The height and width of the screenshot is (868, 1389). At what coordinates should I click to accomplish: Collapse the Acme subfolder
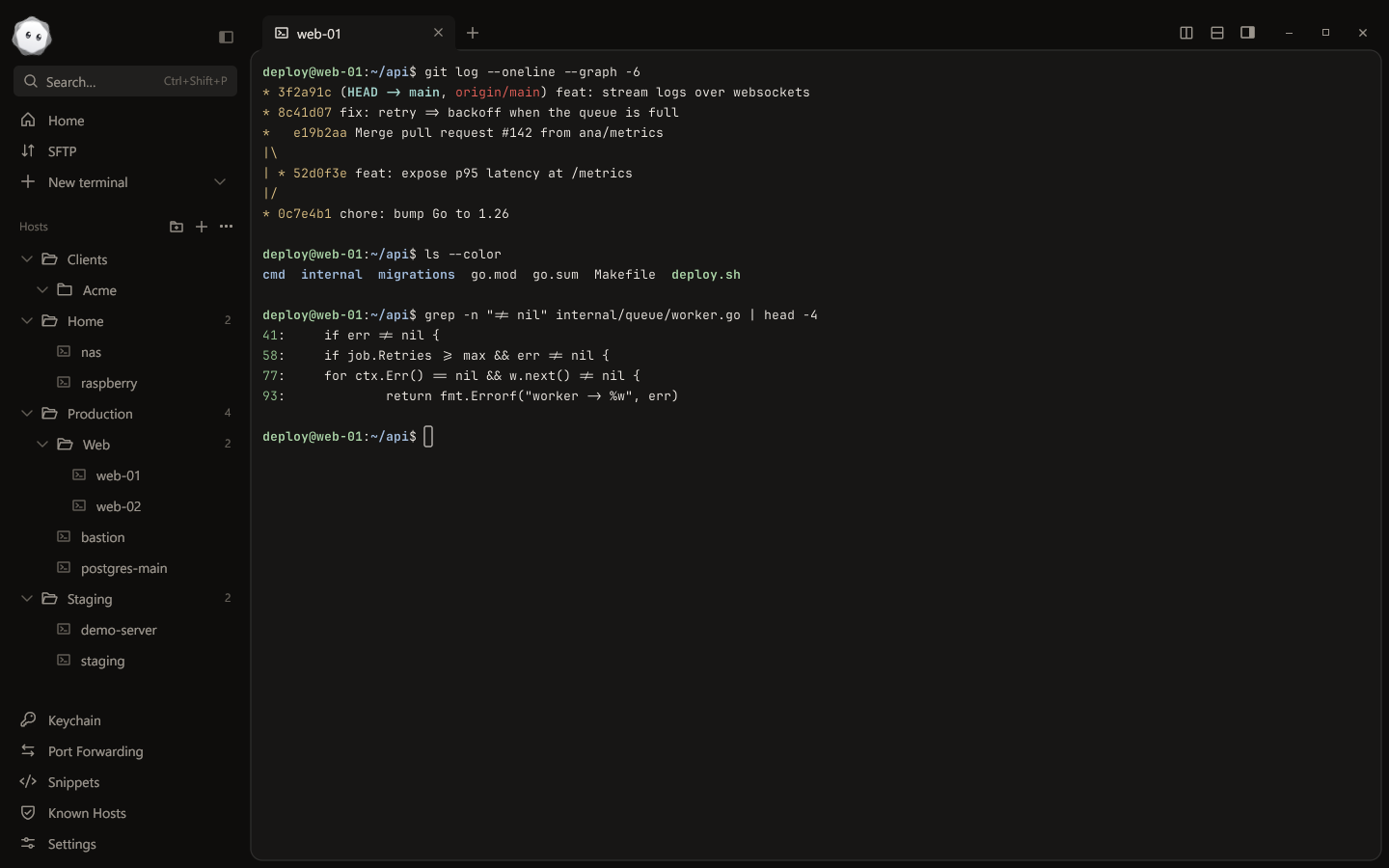pyautogui.click(x=42, y=290)
